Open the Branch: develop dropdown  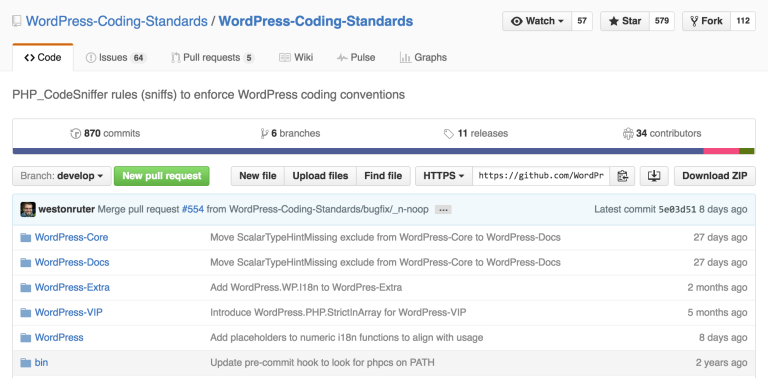click(62, 176)
